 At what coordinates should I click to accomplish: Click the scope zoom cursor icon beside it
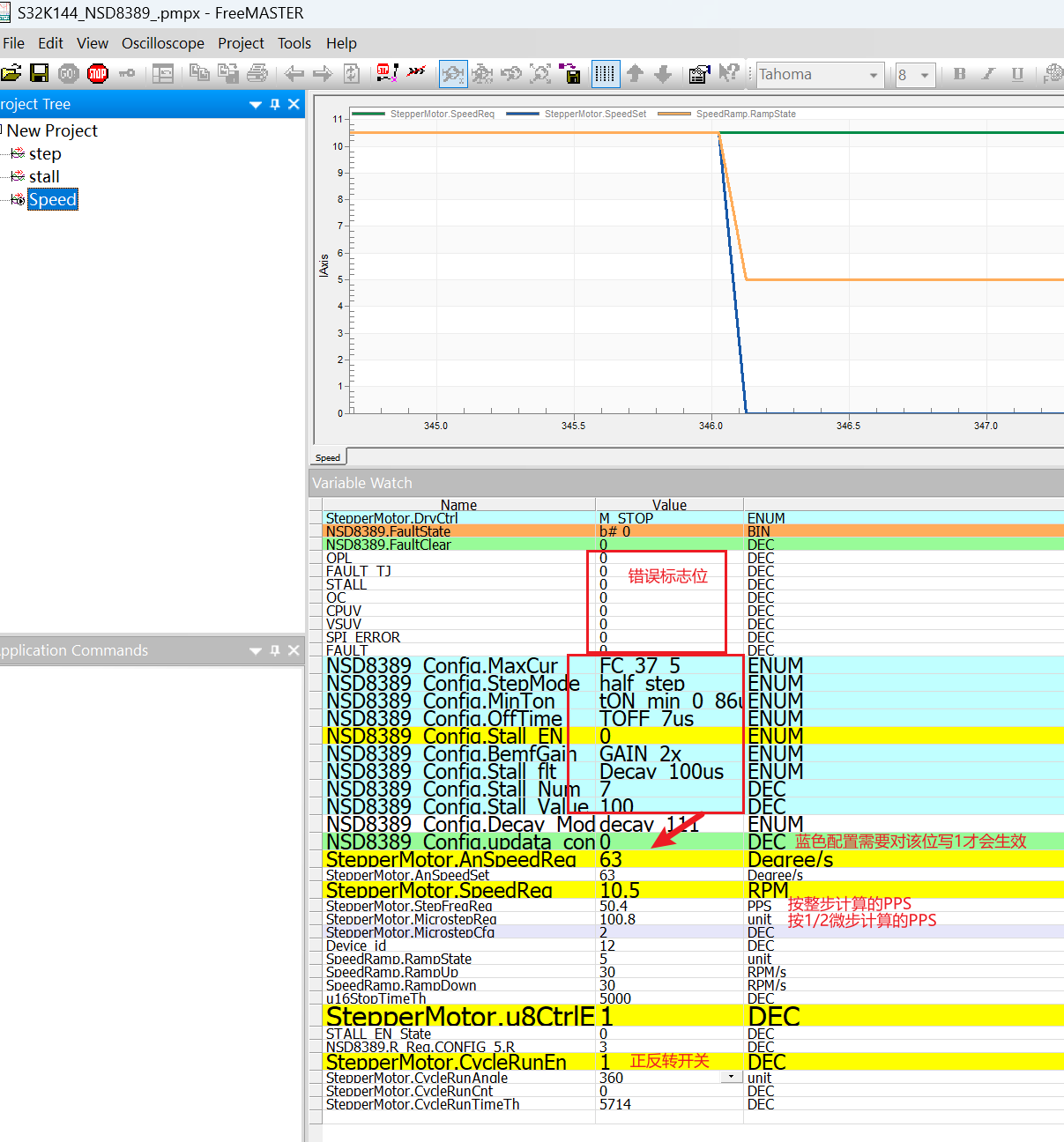coord(482,74)
